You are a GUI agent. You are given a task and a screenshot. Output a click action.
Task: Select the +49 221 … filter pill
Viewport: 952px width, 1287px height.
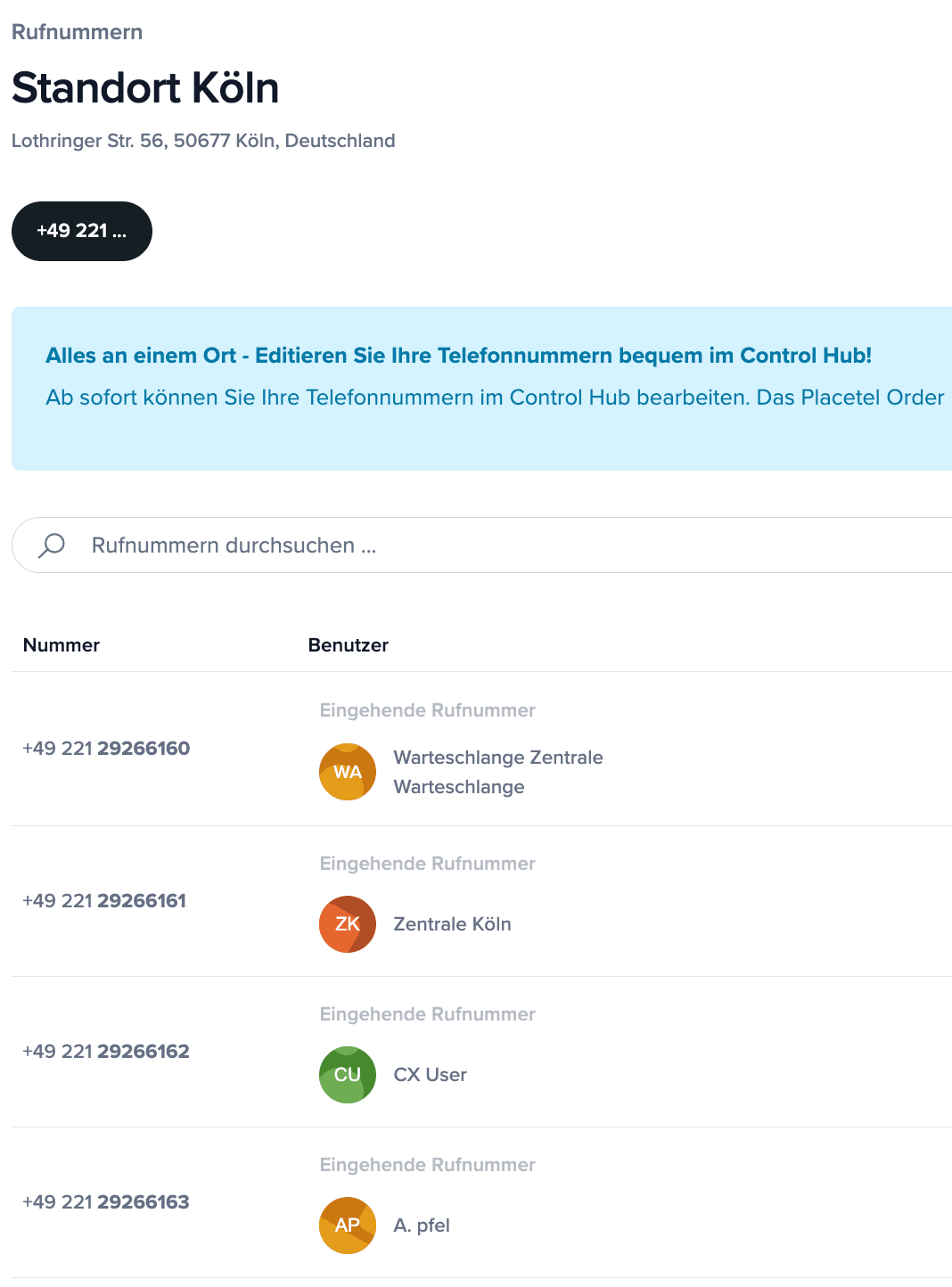82,231
